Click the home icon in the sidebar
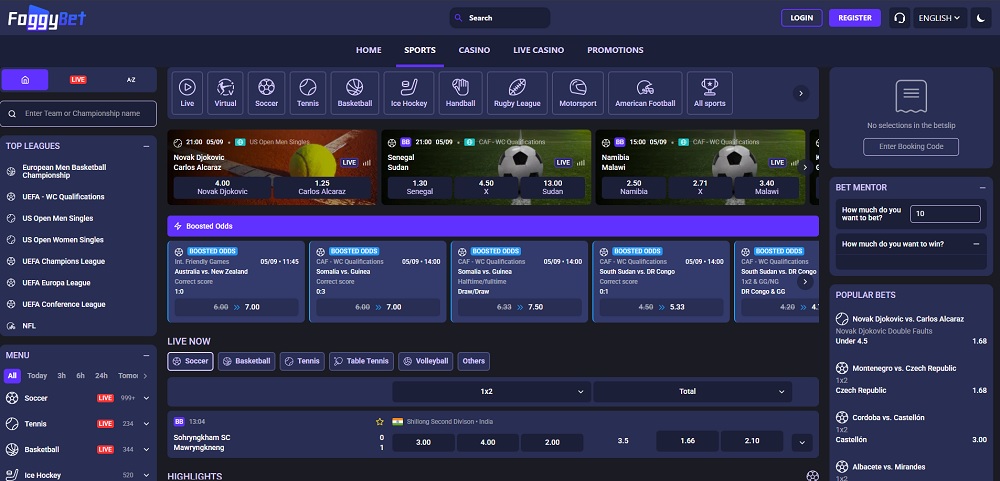 pyautogui.click(x=26, y=79)
